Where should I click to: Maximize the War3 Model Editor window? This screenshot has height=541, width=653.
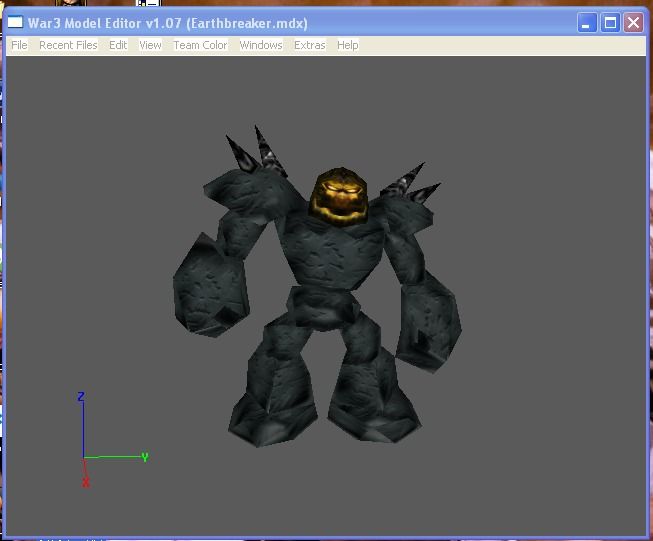point(610,22)
